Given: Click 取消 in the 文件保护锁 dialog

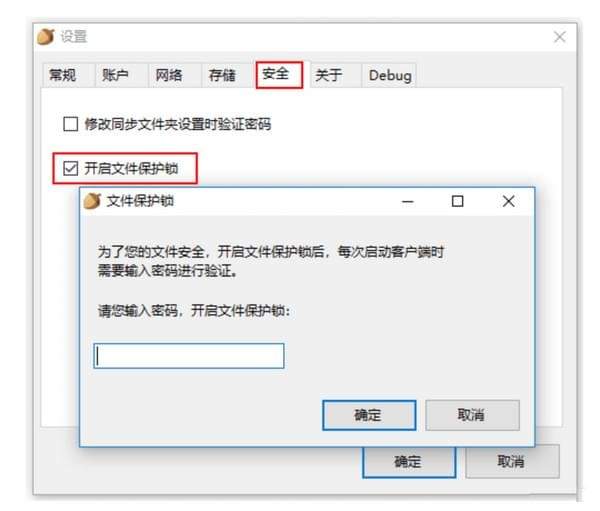Looking at the screenshot, I should (473, 415).
